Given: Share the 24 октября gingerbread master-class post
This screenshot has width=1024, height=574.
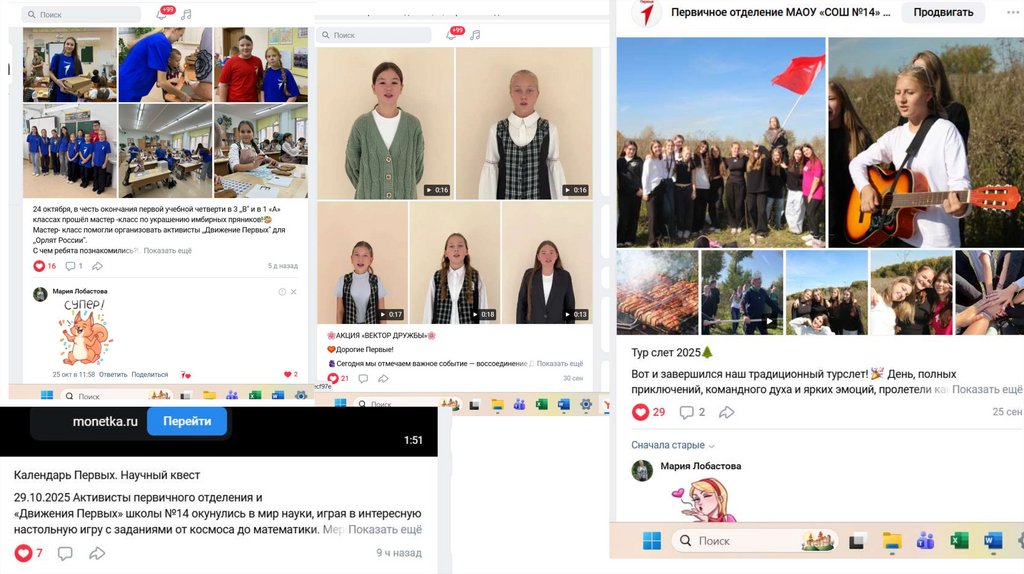Looking at the screenshot, I should click(x=97, y=266).
